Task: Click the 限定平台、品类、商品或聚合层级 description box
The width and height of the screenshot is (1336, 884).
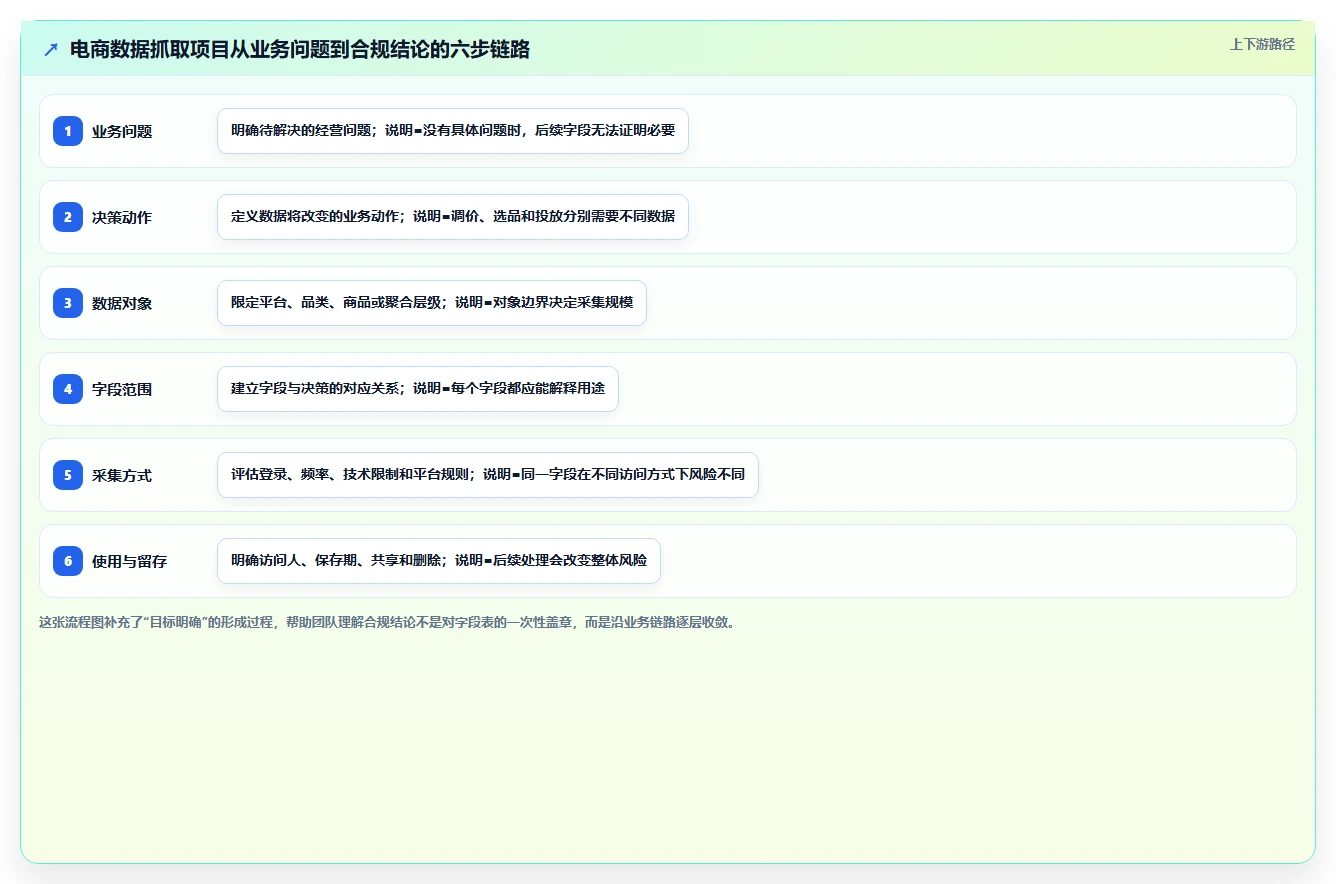Action: tap(432, 303)
